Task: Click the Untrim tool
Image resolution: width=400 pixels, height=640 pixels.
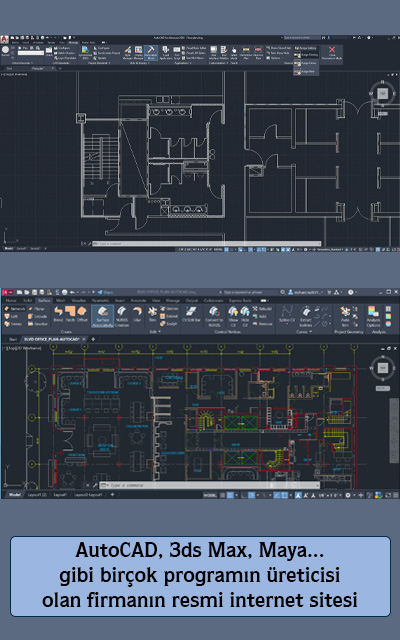Action: coord(169,309)
